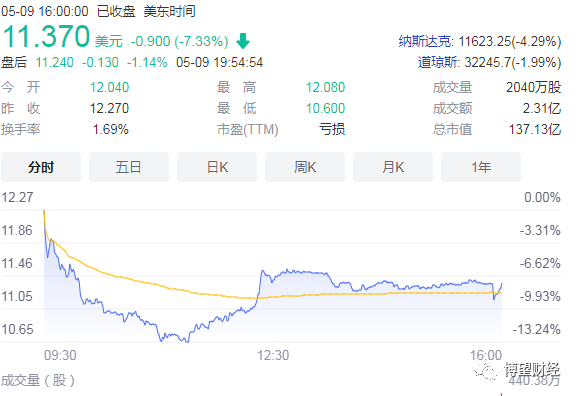
Task: Click the 美元 currency label
Action: point(109,41)
